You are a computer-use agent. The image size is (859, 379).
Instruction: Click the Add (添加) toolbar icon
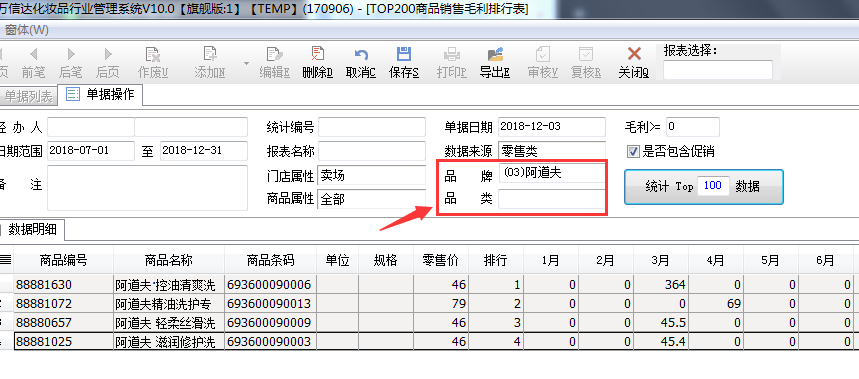(x=209, y=54)
